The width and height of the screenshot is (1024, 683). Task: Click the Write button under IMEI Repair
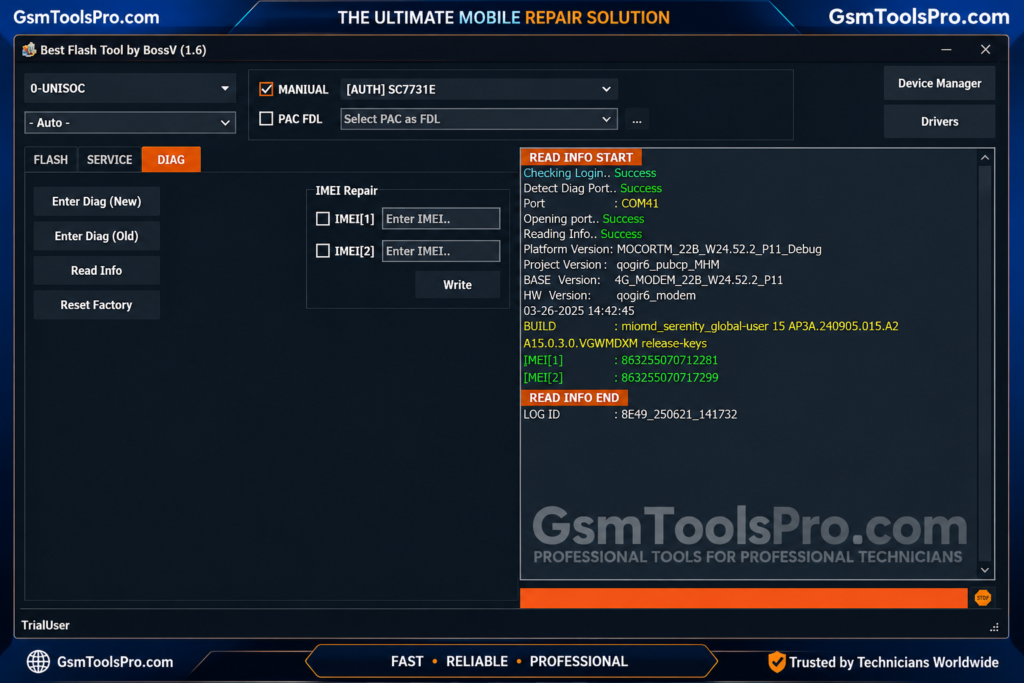(457, 285)
